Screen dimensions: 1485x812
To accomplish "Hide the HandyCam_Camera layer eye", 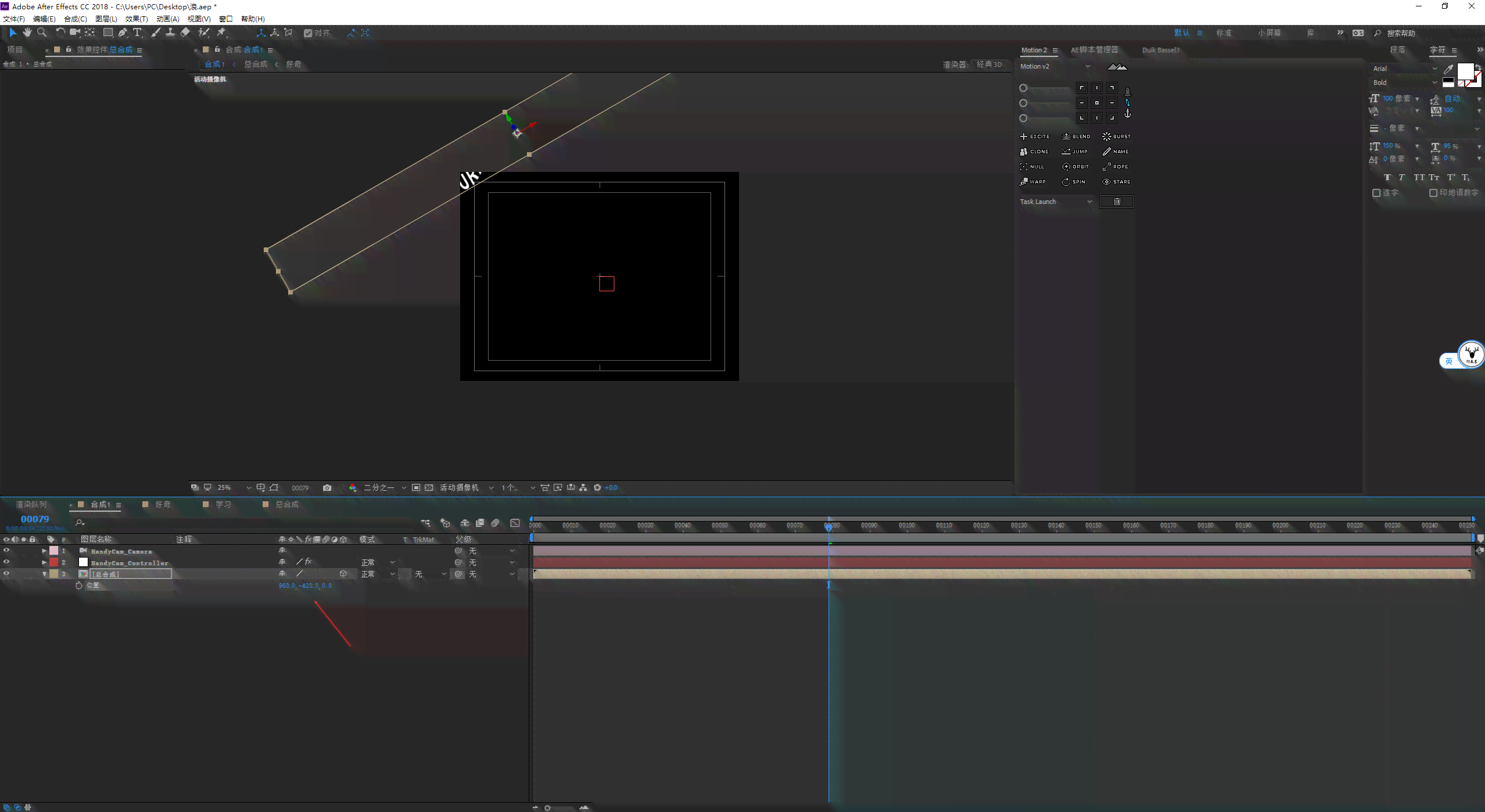I will click(6, 551).
